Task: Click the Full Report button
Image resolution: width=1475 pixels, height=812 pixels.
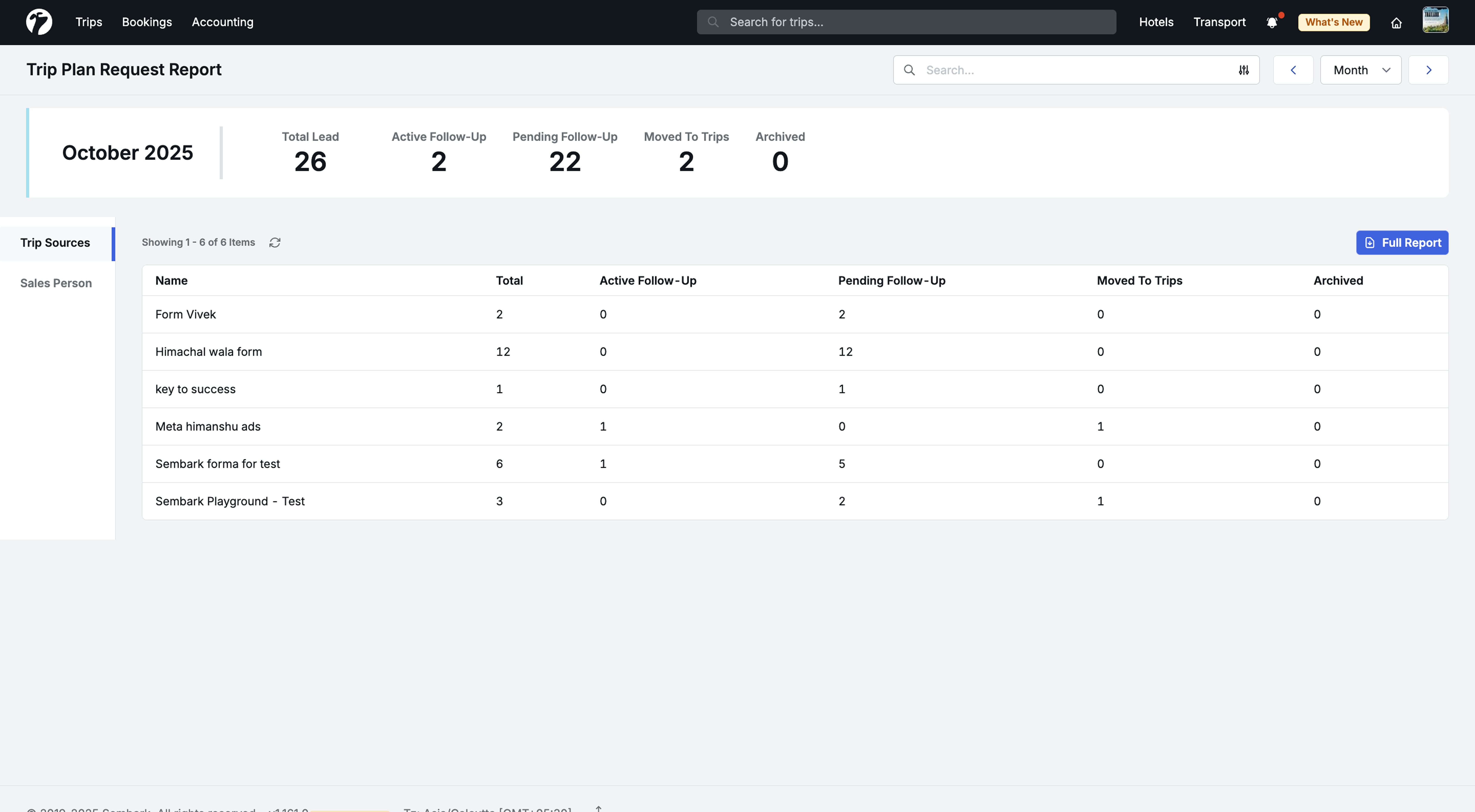Action: (x=1402, y=243)
